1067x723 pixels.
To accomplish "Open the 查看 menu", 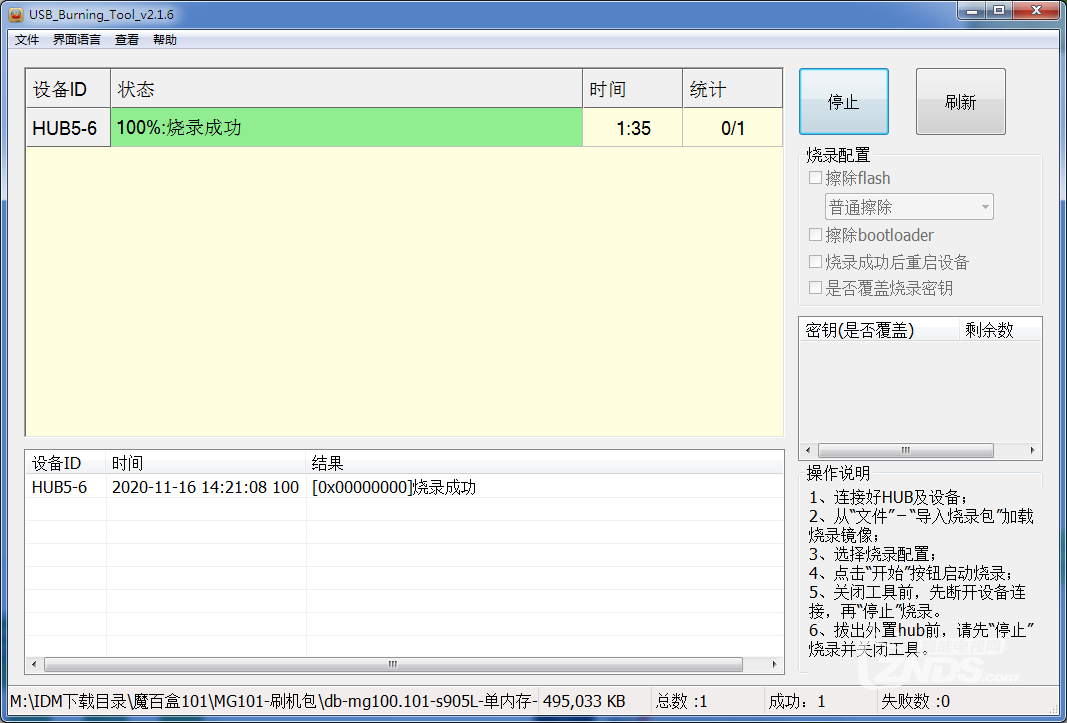I will (126, 39).
